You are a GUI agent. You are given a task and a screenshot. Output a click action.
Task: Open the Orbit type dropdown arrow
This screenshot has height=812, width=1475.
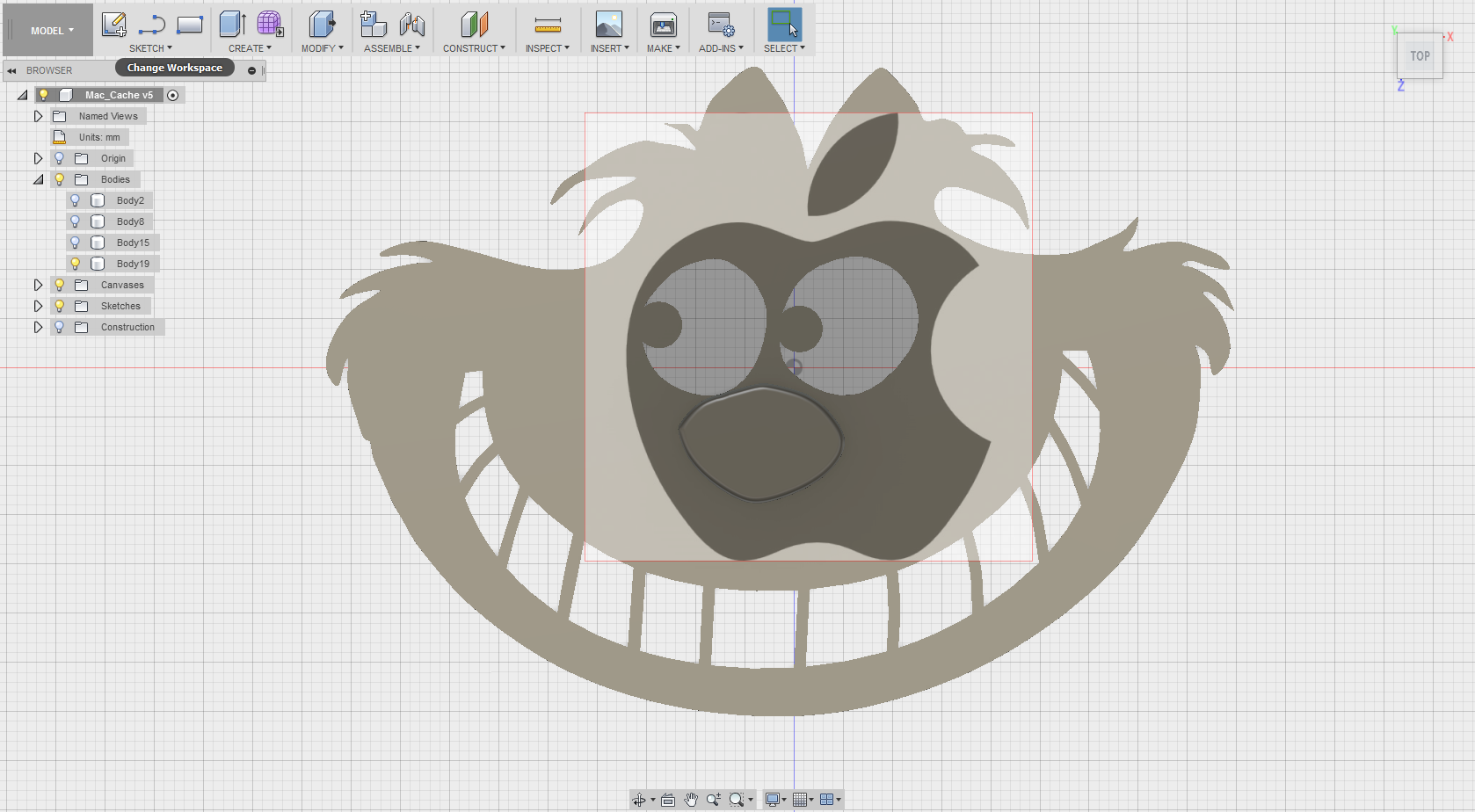(x=653, y=801)
